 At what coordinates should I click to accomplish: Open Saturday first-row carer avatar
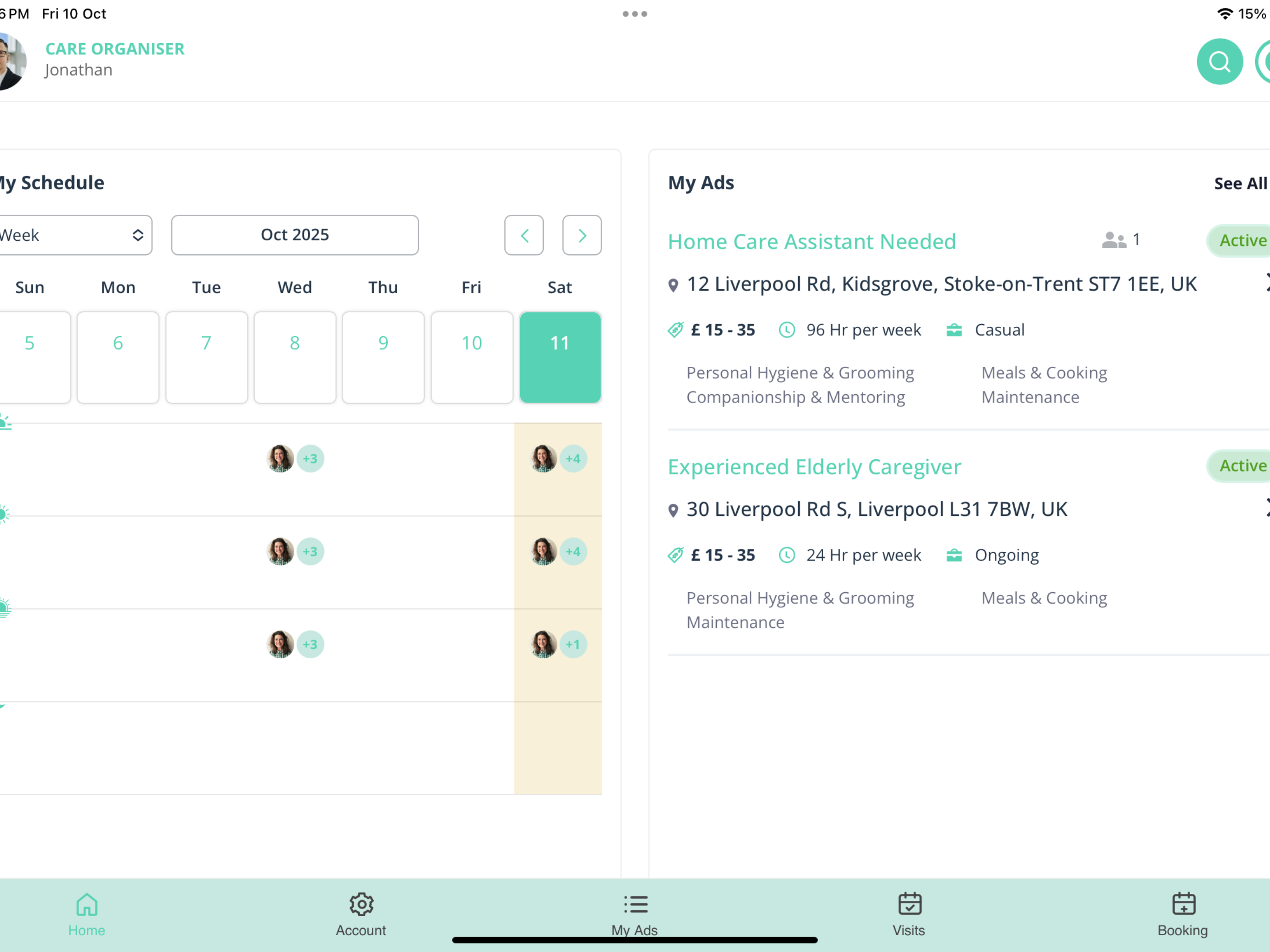pyautogui.click(x=543, y=459)
